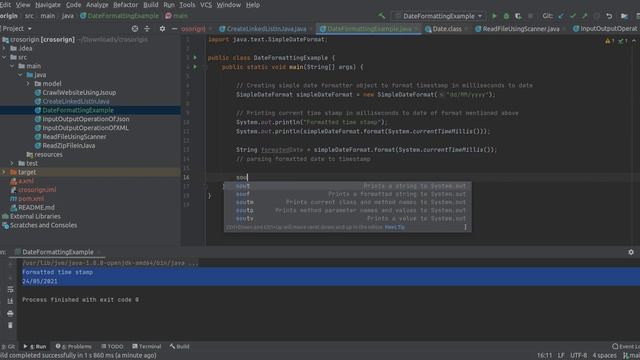Select opened file target icon in Project panel
The height and width of the screenshot is (360, 640).
[135, 29]
